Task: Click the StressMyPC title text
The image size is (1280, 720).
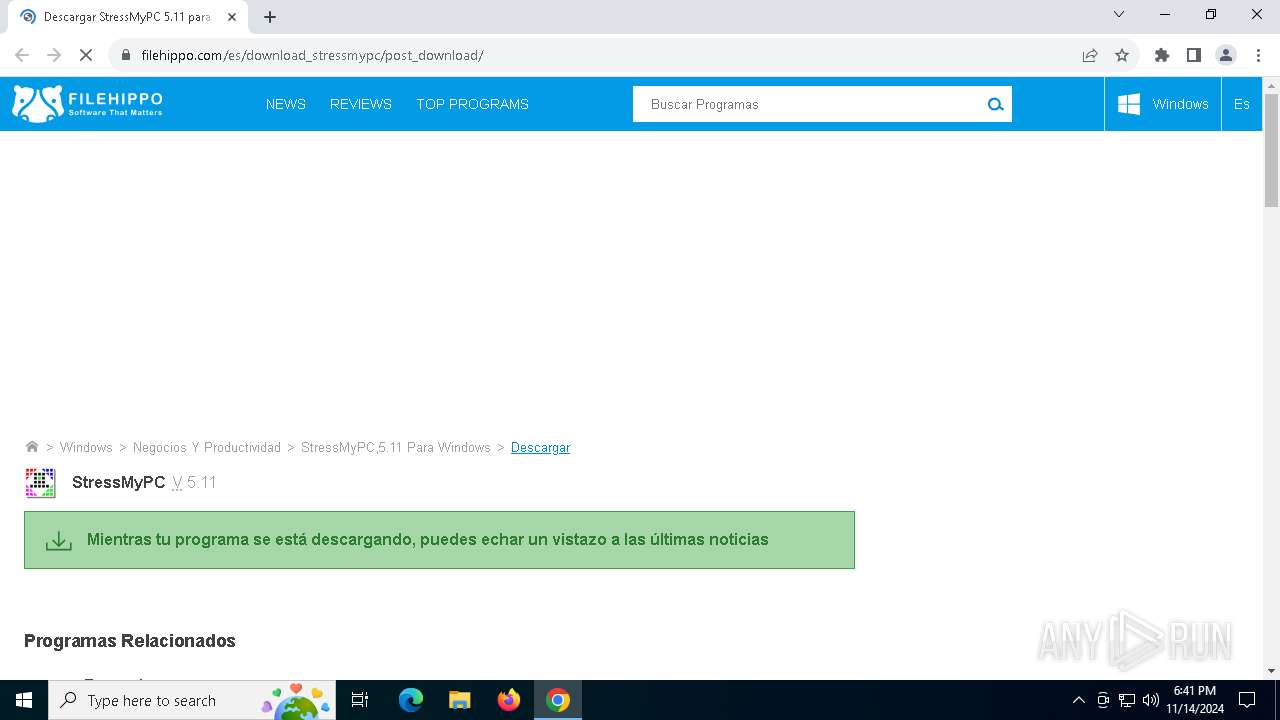Action: point(119,482)
